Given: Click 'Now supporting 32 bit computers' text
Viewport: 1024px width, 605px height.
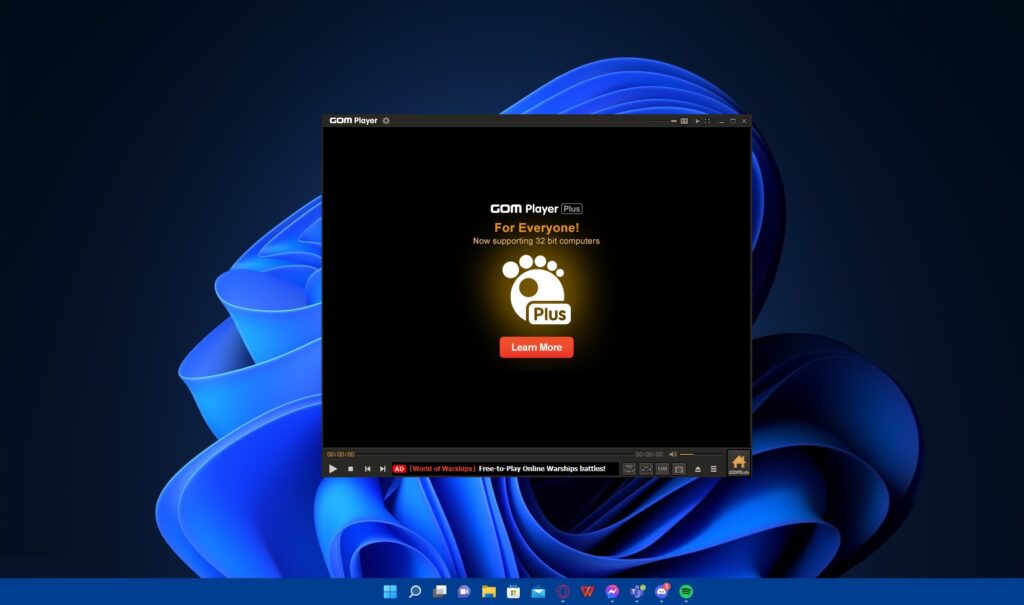Looking at the screenshot, I should (x=536, y=241).
